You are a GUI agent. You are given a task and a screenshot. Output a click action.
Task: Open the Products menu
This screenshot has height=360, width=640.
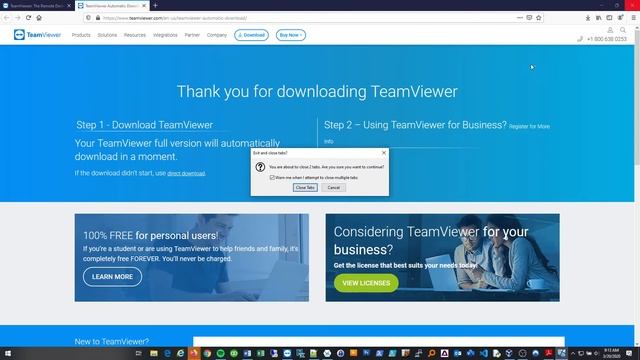coord(81,35)
